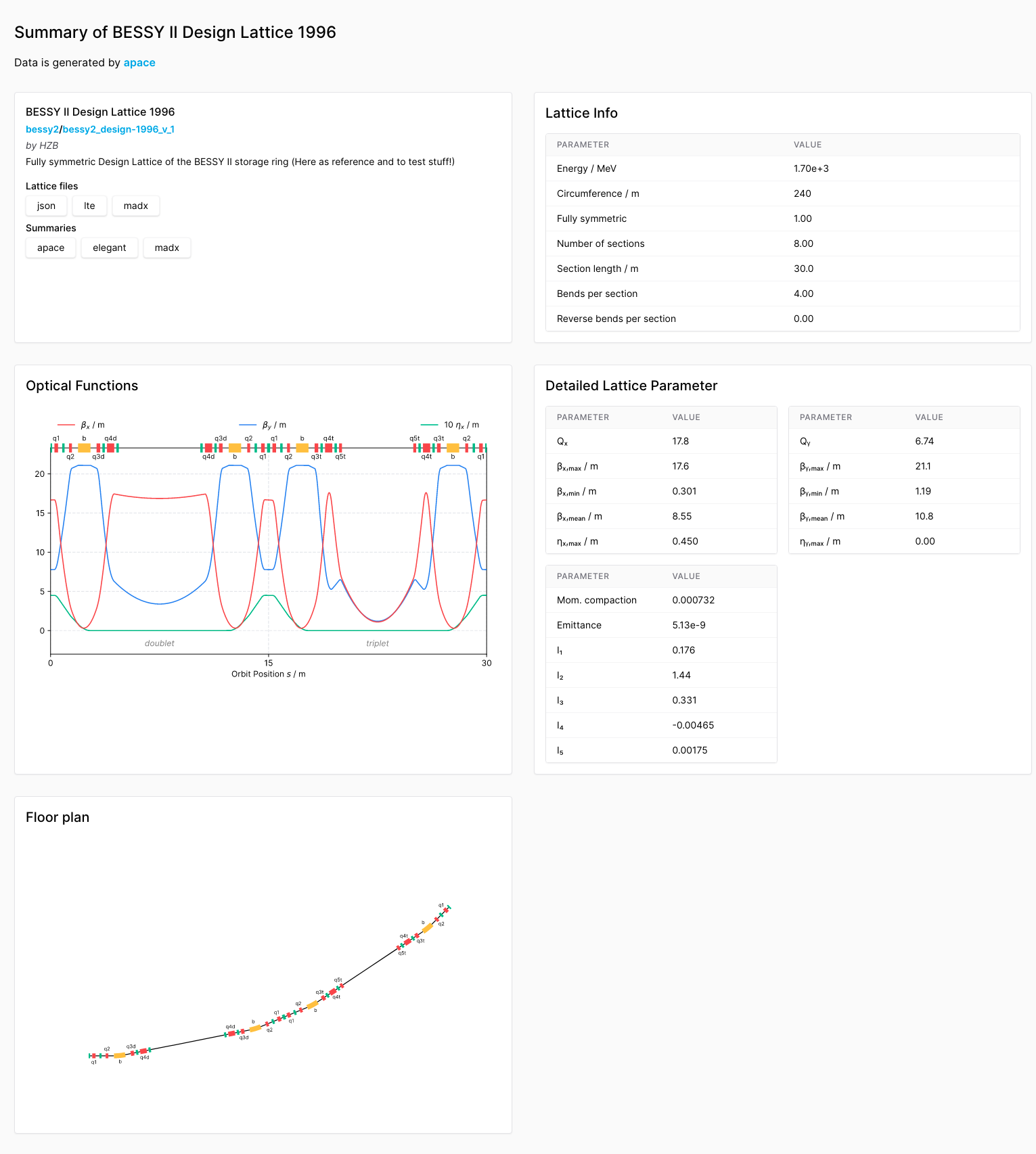1036x1154 pixels.
Task: Click the Detailed Lattice Parameter heading
Action: [631, 386]
